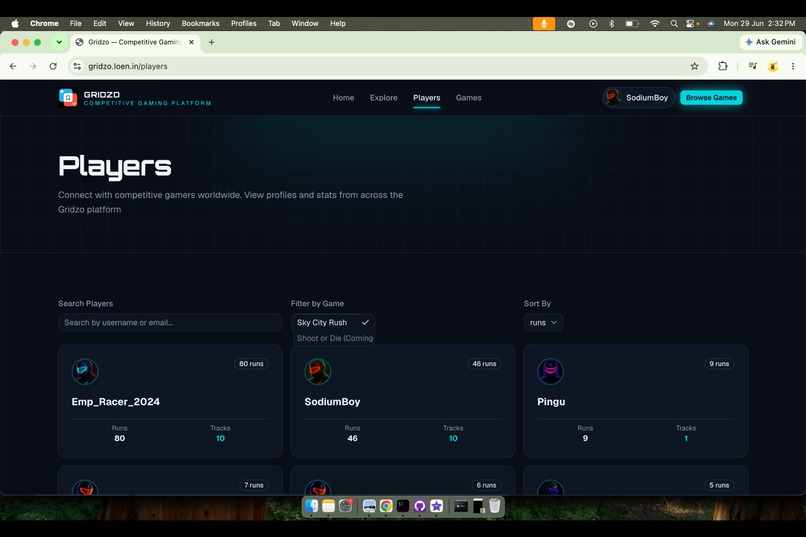Viewport: 806px width, 537px height.
Task: Click the Browse Games button
Action: 711,98
